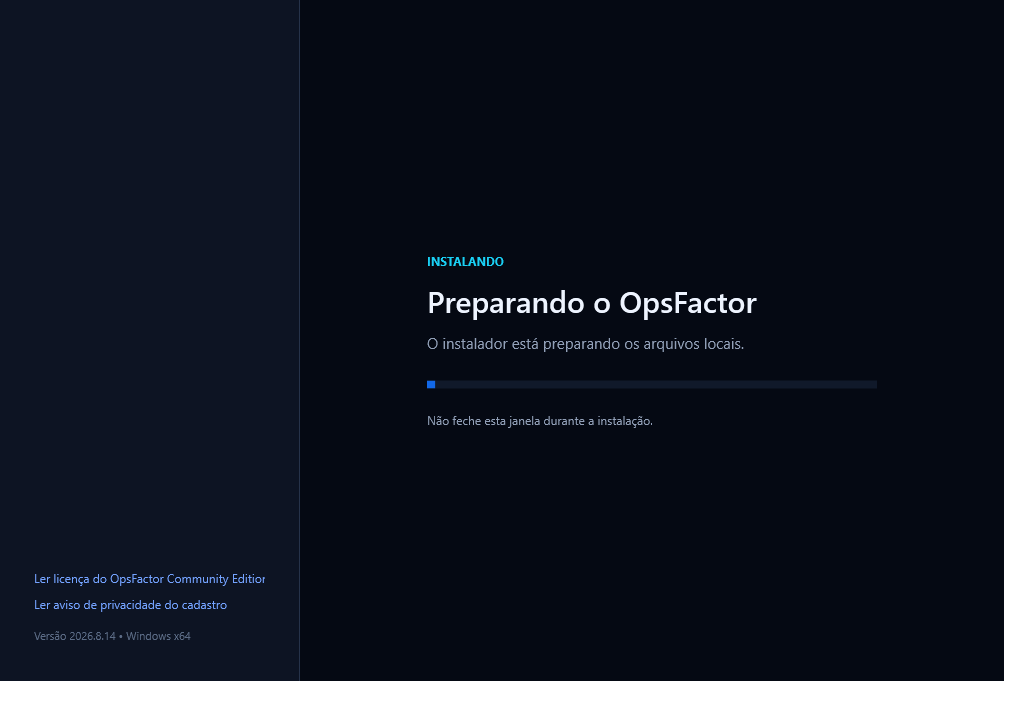Click the 'INSTALANDO' status label

[465, 261]
